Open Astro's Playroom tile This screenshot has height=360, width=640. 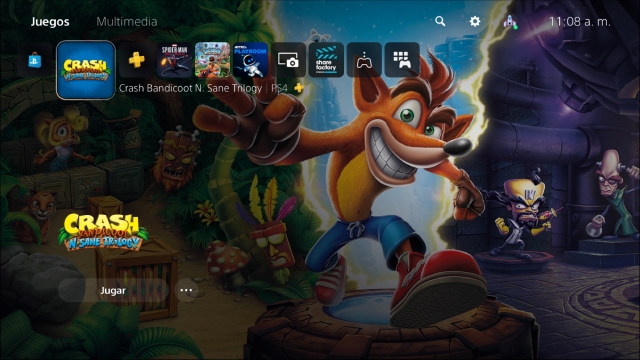coord(251,60)
